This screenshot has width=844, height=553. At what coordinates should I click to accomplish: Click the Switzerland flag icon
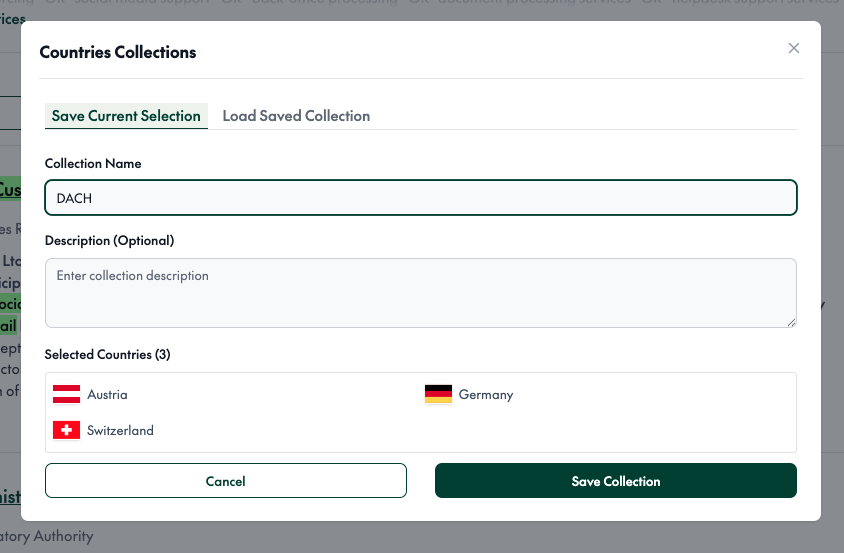(x=66, y=430)
